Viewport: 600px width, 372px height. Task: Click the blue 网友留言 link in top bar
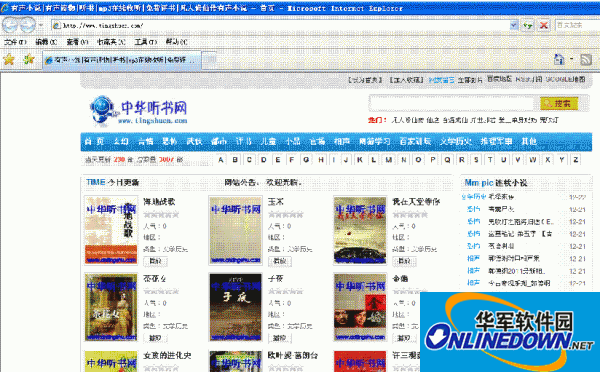(x=441, y=80)
